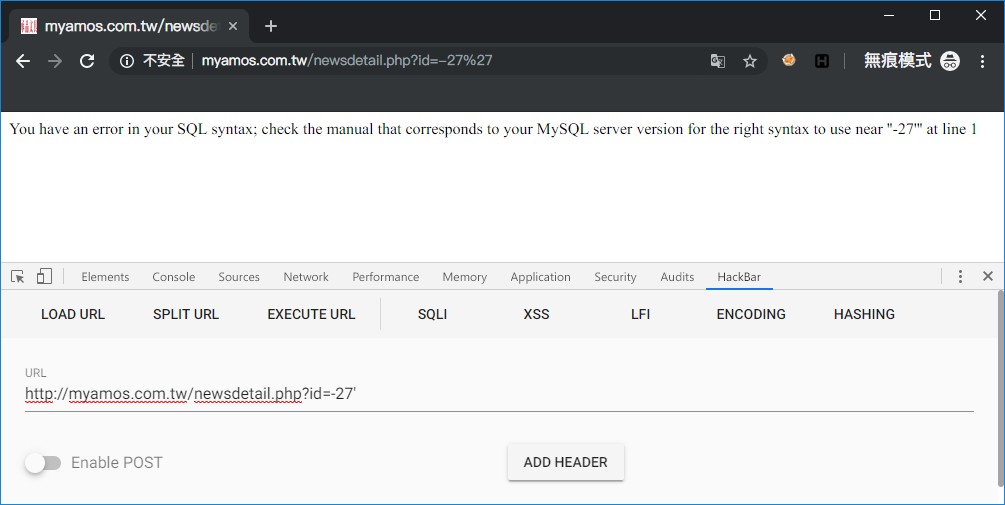Activate the inspect element picker
Image resolution: width=1005 pixels, height=505 pixels.
(x=18, y=276)
